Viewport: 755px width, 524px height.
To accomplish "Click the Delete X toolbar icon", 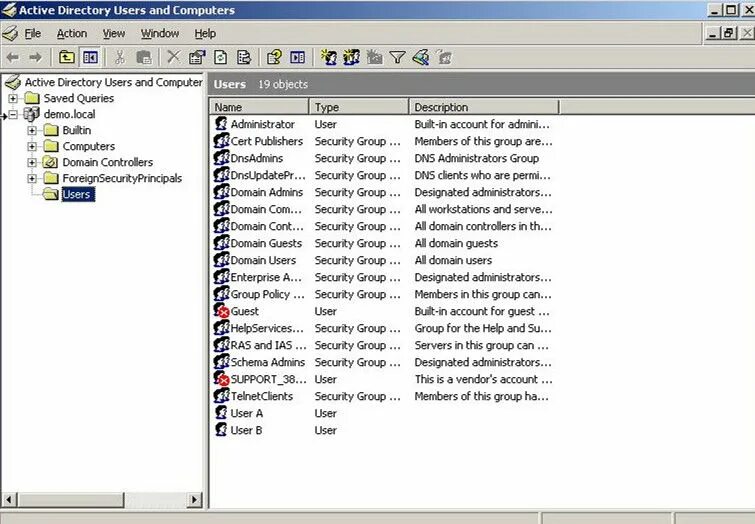I will [x=173, y=58].
